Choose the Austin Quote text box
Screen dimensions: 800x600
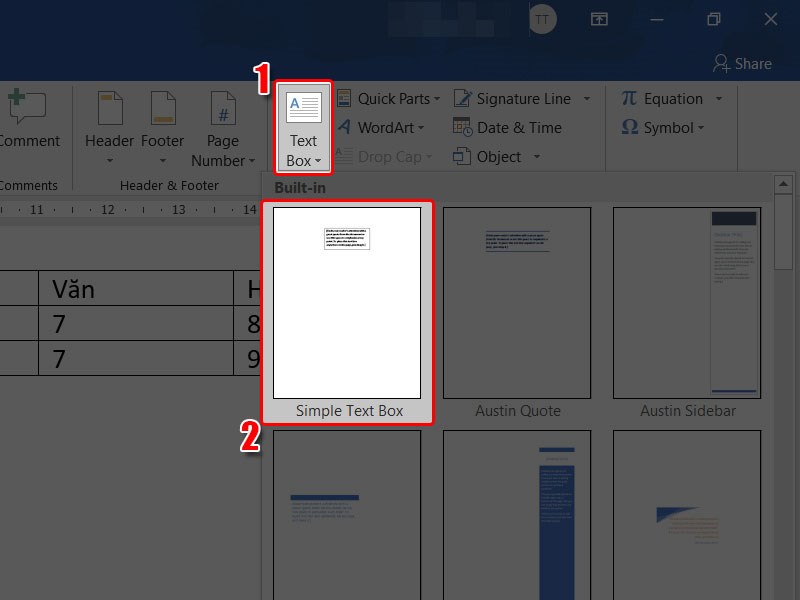tap(516, 300)
